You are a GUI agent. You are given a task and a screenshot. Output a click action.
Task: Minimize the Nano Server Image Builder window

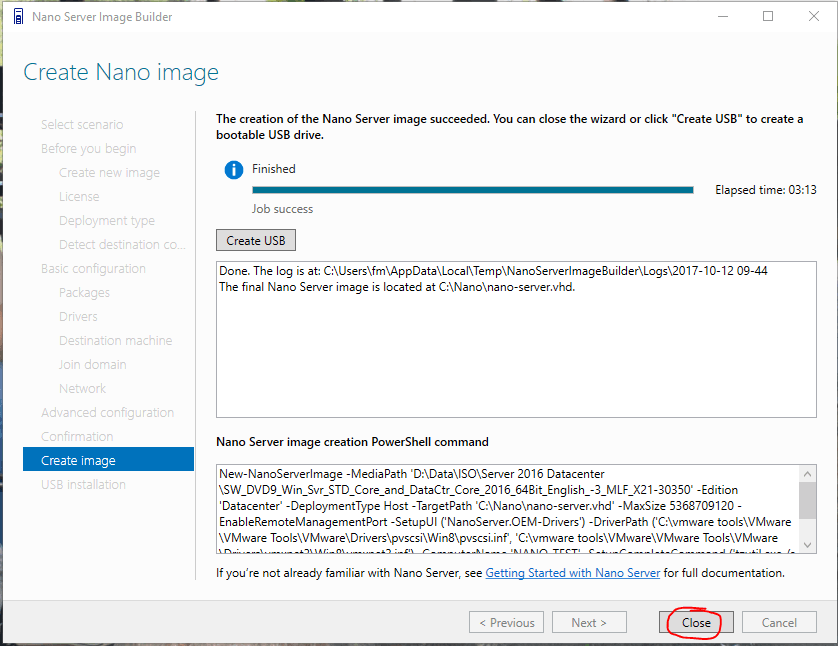click(723, 17)
